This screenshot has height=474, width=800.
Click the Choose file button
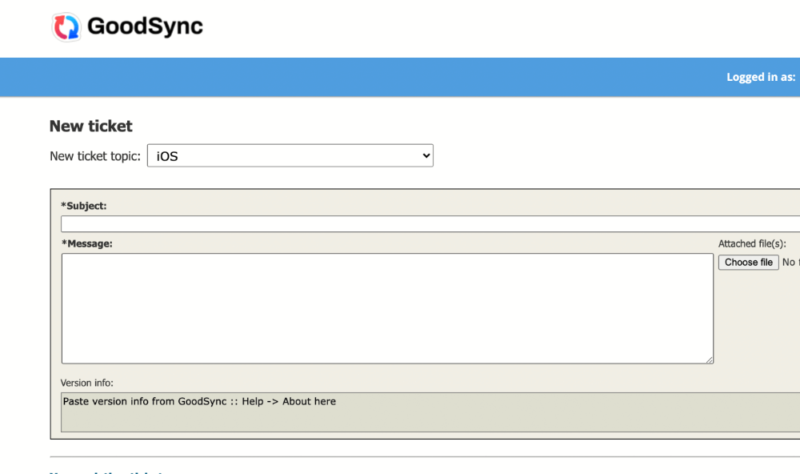pos(748,262)
